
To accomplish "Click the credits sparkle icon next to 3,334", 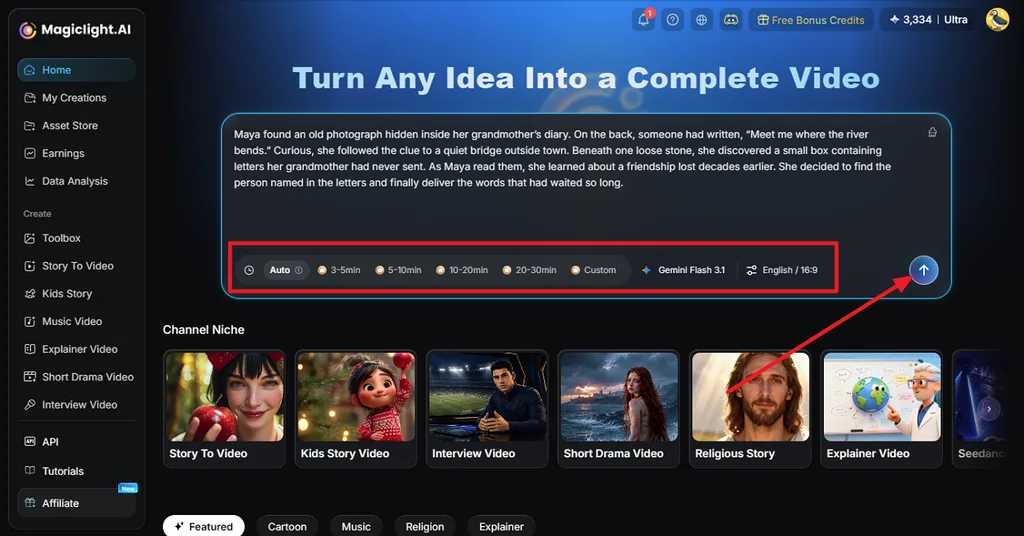I will tap(894, 20).
